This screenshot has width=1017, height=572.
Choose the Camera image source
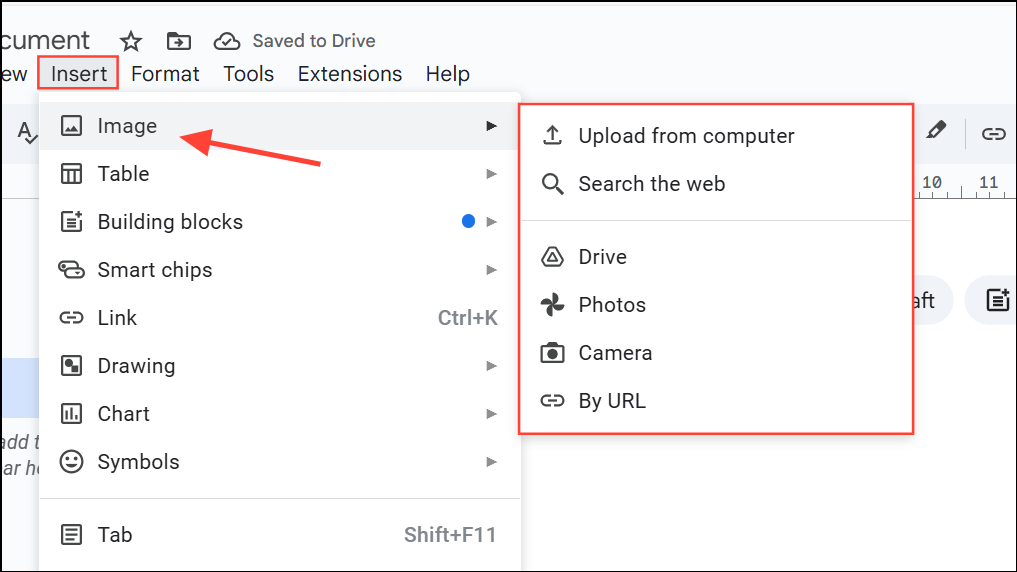click(x=615, y=353)
